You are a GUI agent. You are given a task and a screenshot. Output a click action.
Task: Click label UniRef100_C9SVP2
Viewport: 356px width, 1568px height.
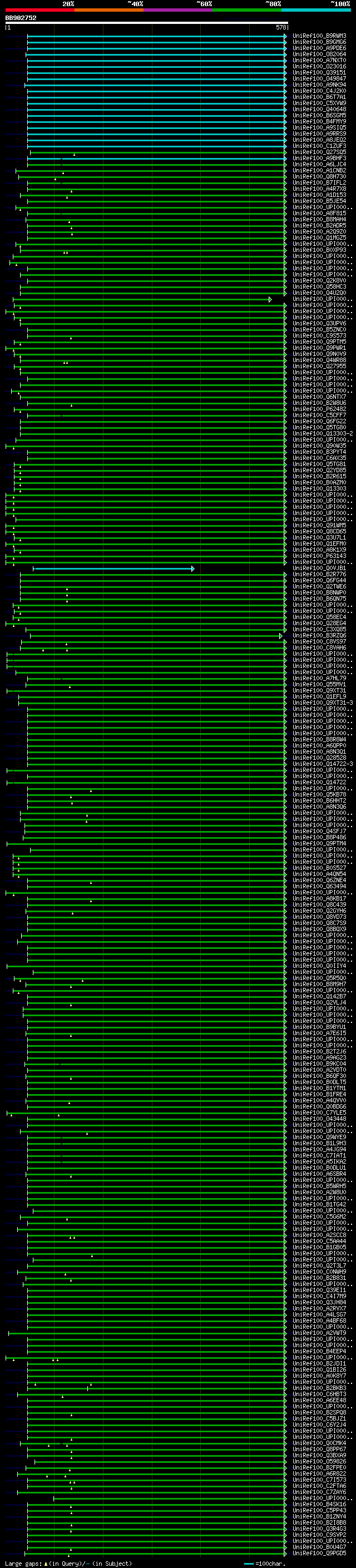pyautogui.click(x=319, y=1535)
